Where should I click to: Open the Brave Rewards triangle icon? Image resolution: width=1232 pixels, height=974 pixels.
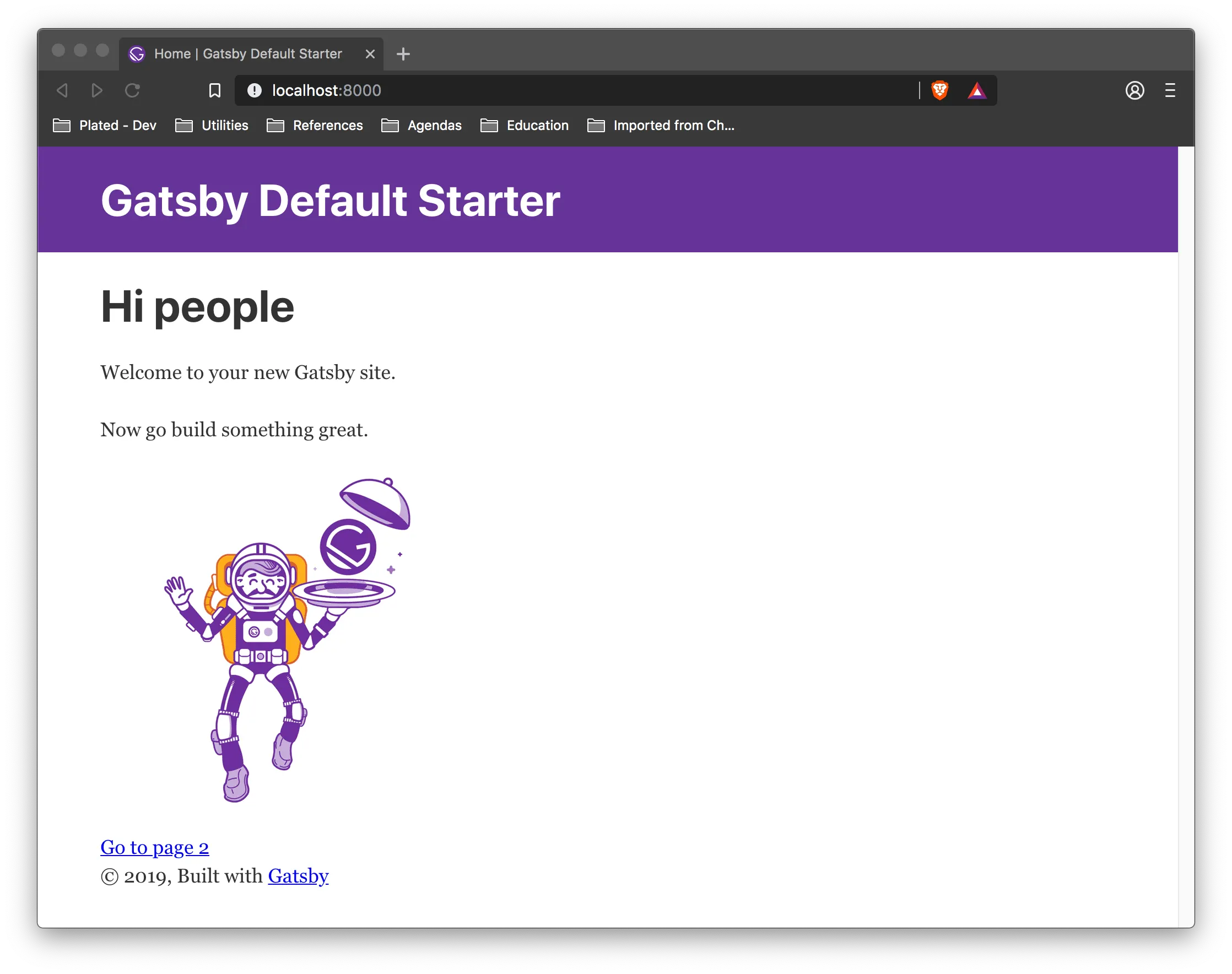tap(976, 90)
